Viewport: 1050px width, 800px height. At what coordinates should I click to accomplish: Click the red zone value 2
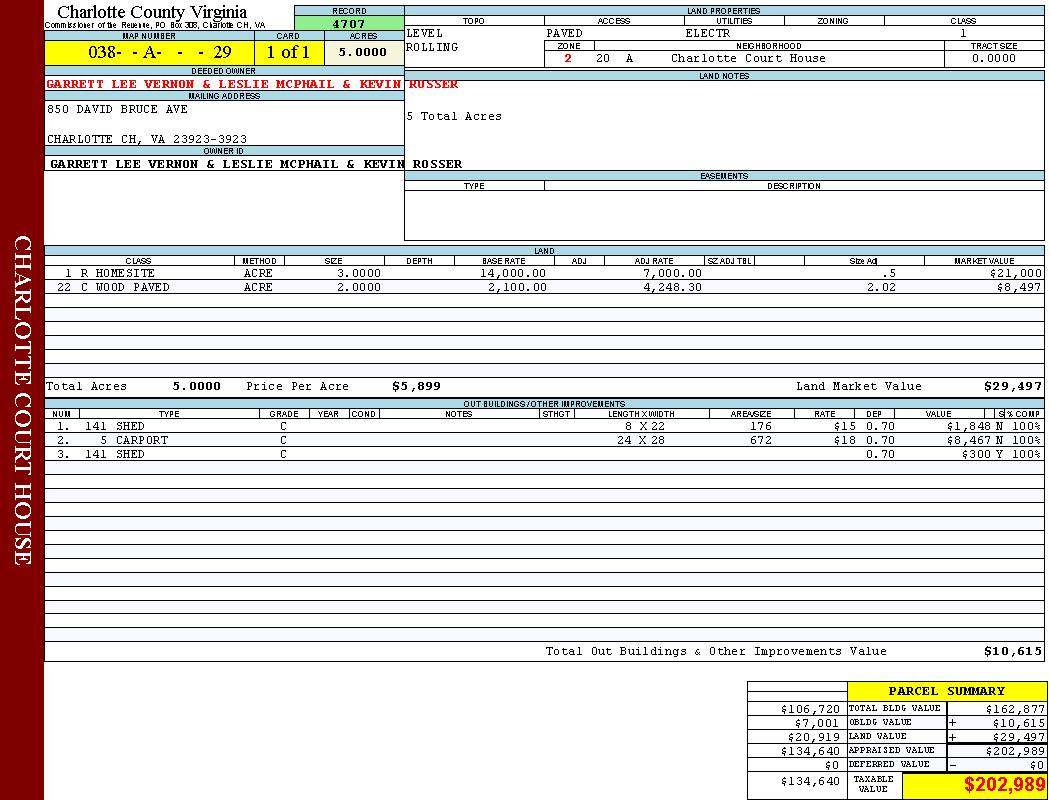click(x=568, y=59)
